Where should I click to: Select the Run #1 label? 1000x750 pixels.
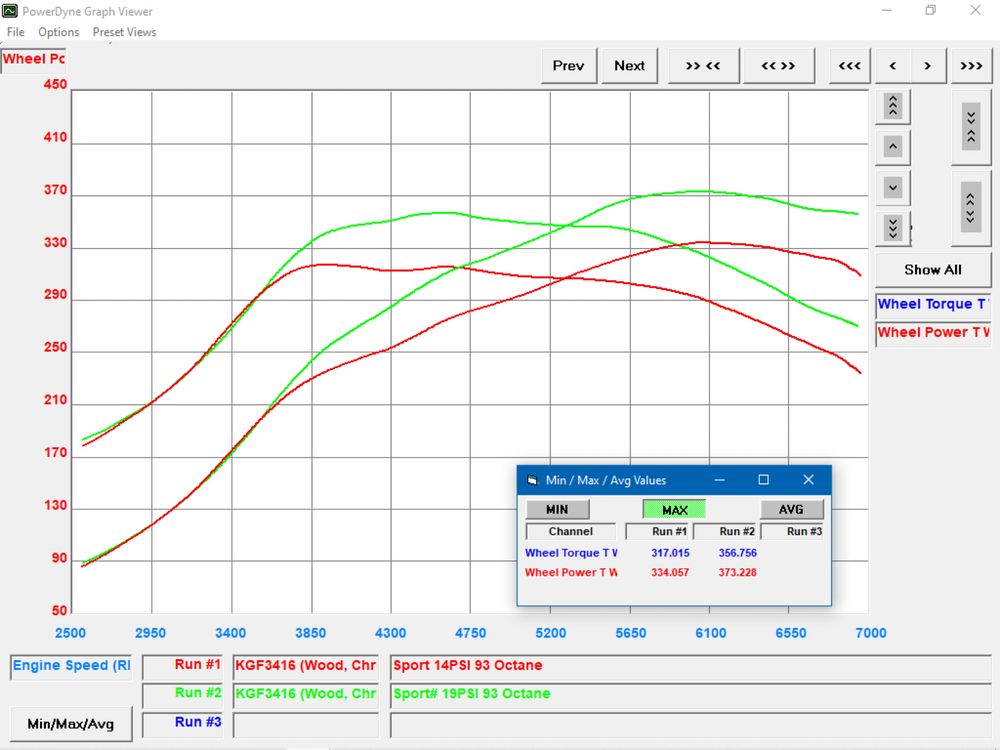[182, 666]
